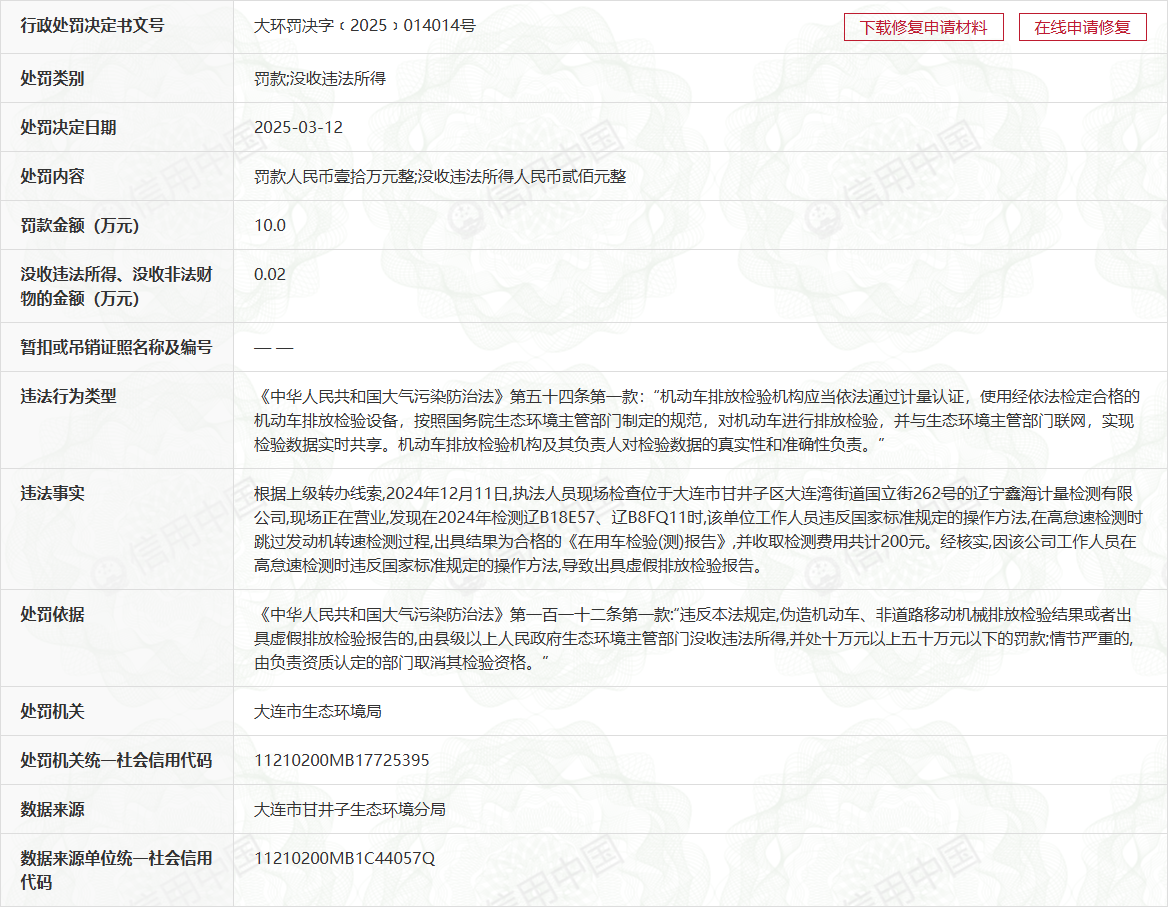The height and width of the screenshot is (908, 1169).
Task: Click the confiscated amount value 0.02
Action: [x=270, y=274]
